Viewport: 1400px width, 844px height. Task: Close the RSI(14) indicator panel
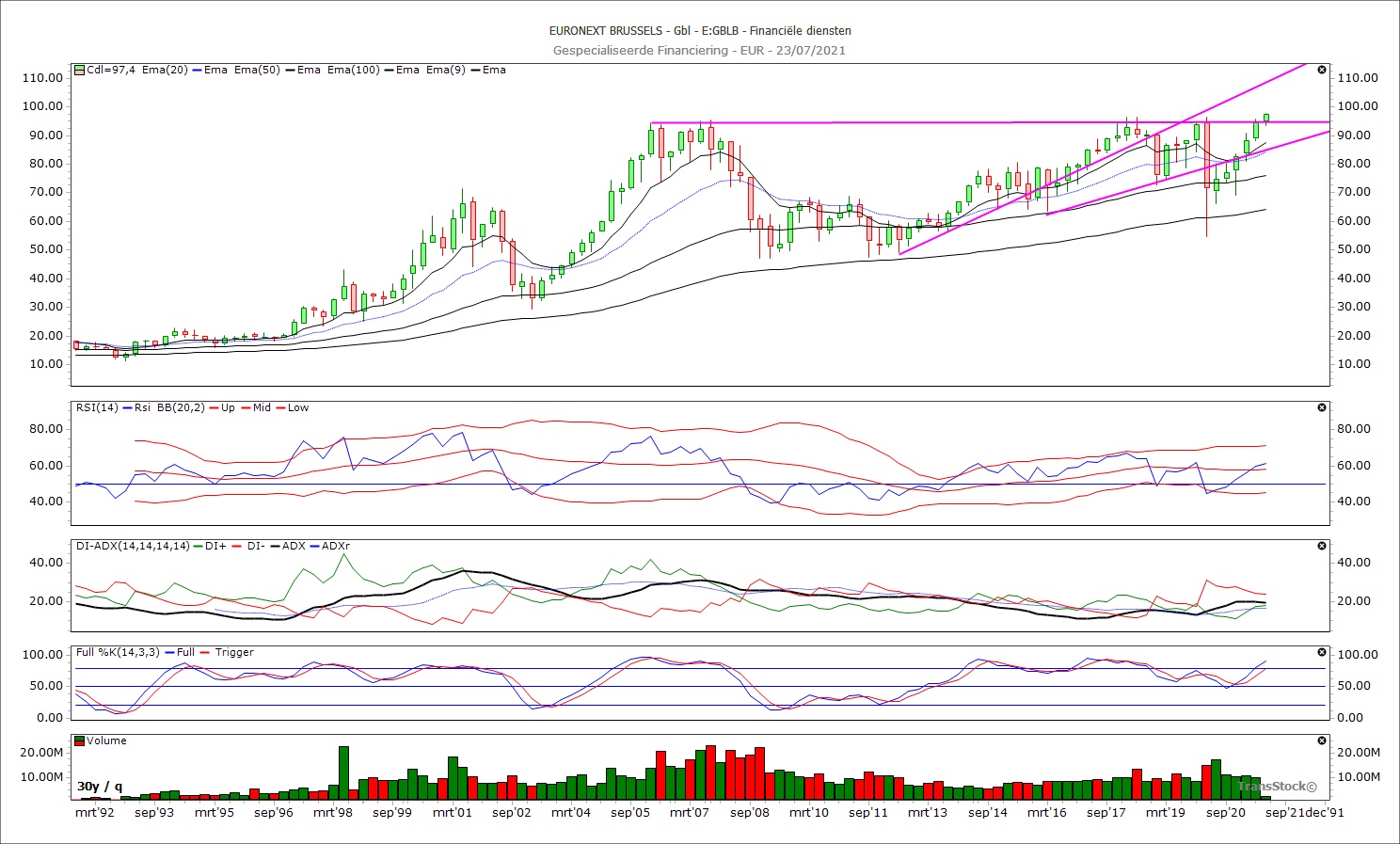coord(1322,407)
